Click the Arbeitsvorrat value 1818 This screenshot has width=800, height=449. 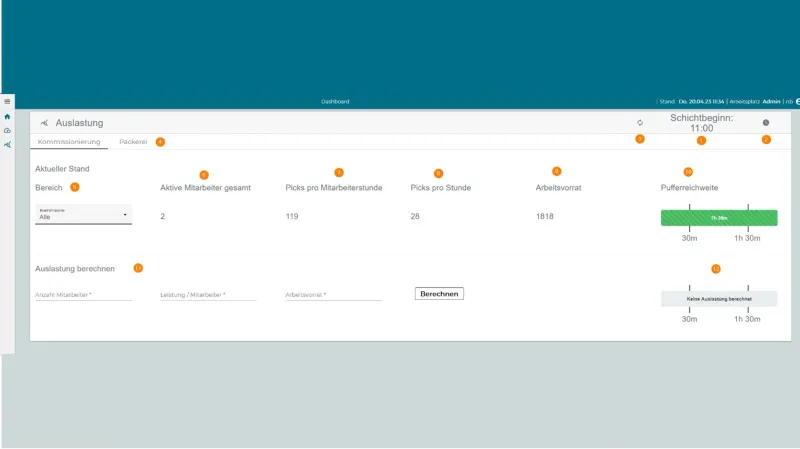point(544,216)
